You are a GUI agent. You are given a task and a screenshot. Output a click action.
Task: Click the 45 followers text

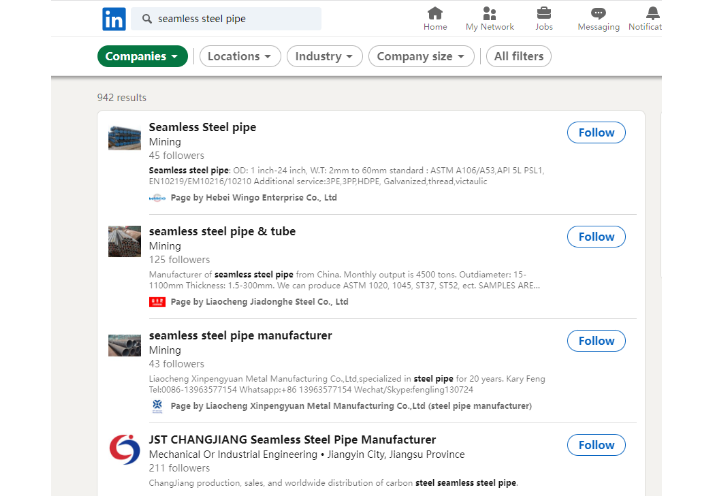(x=176, y=156)
